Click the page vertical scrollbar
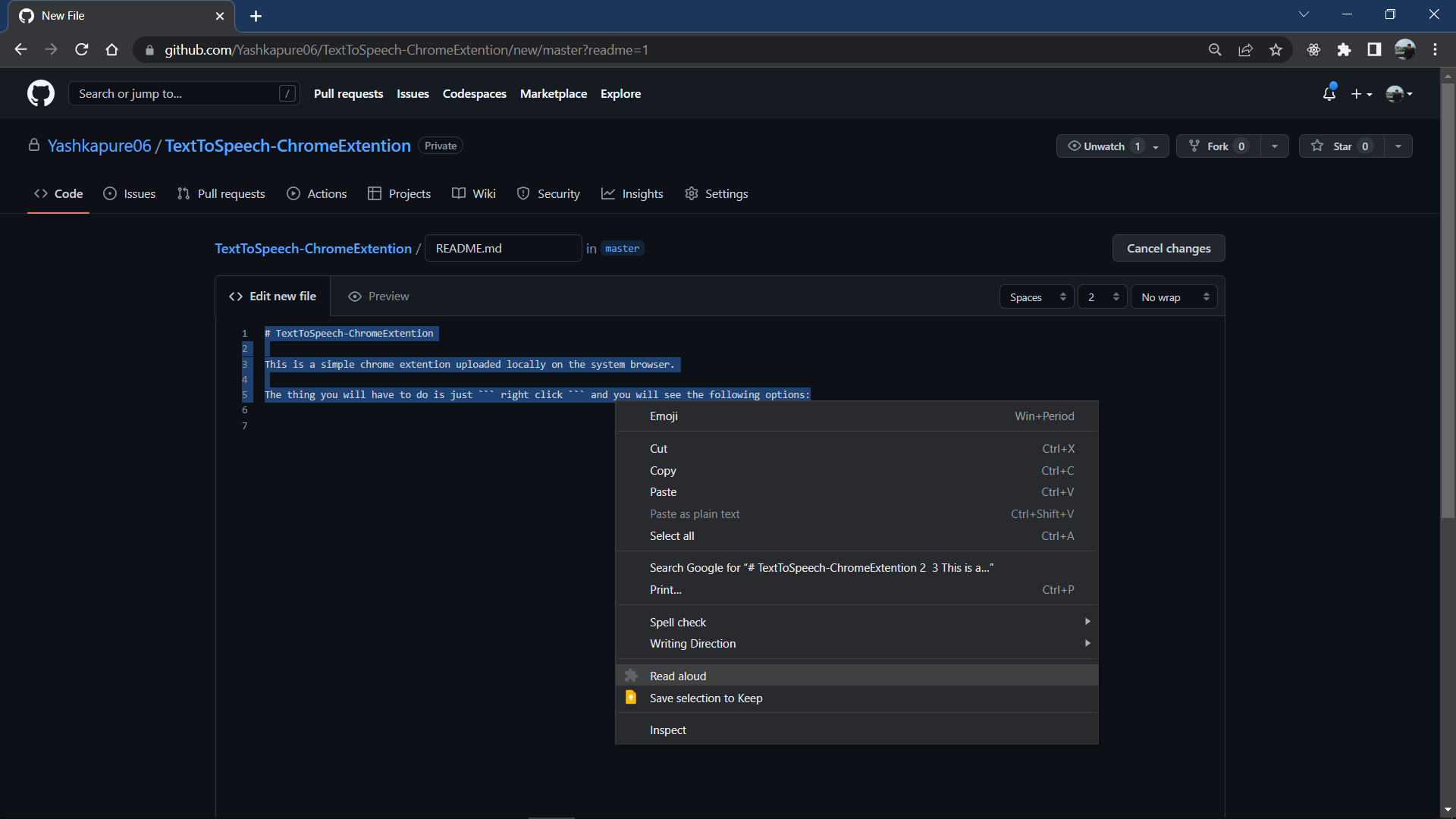 pyautogui.click(x=1448, y=303)
